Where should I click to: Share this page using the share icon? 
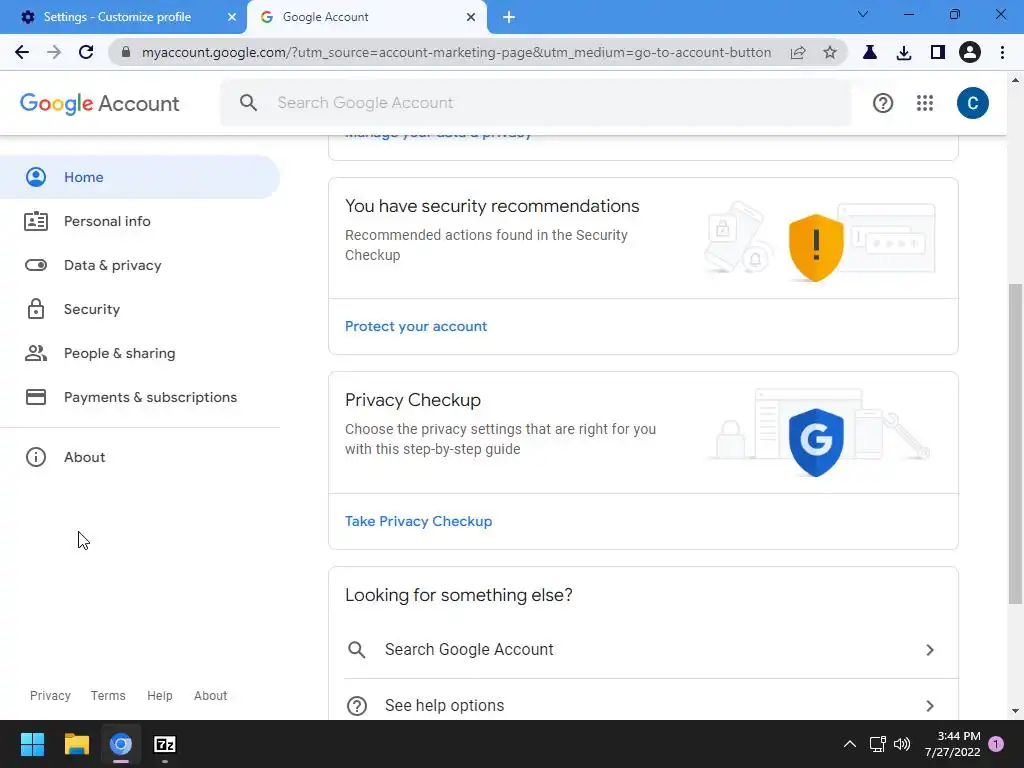[x=798, y=52]
